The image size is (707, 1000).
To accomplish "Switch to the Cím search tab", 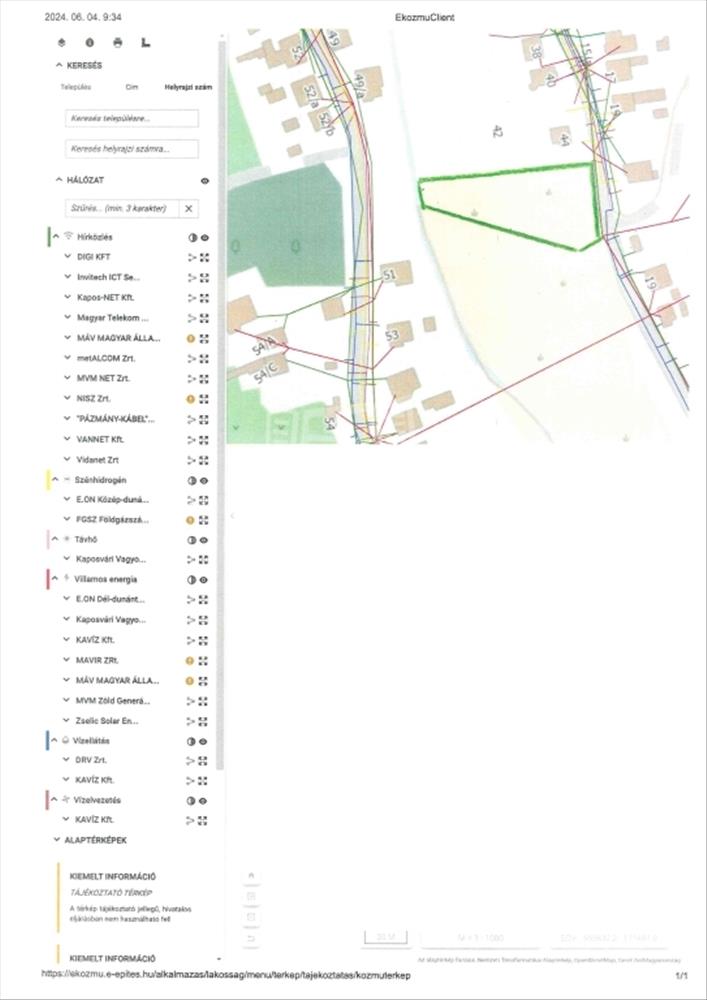I will point(131,88).
